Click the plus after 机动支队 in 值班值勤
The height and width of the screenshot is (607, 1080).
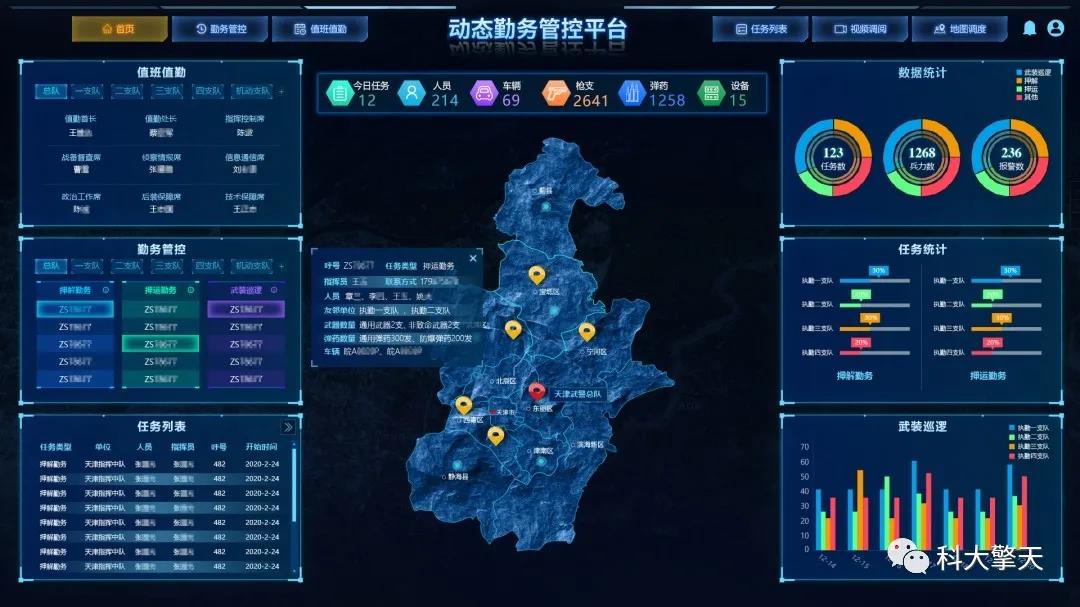(281, 91)
